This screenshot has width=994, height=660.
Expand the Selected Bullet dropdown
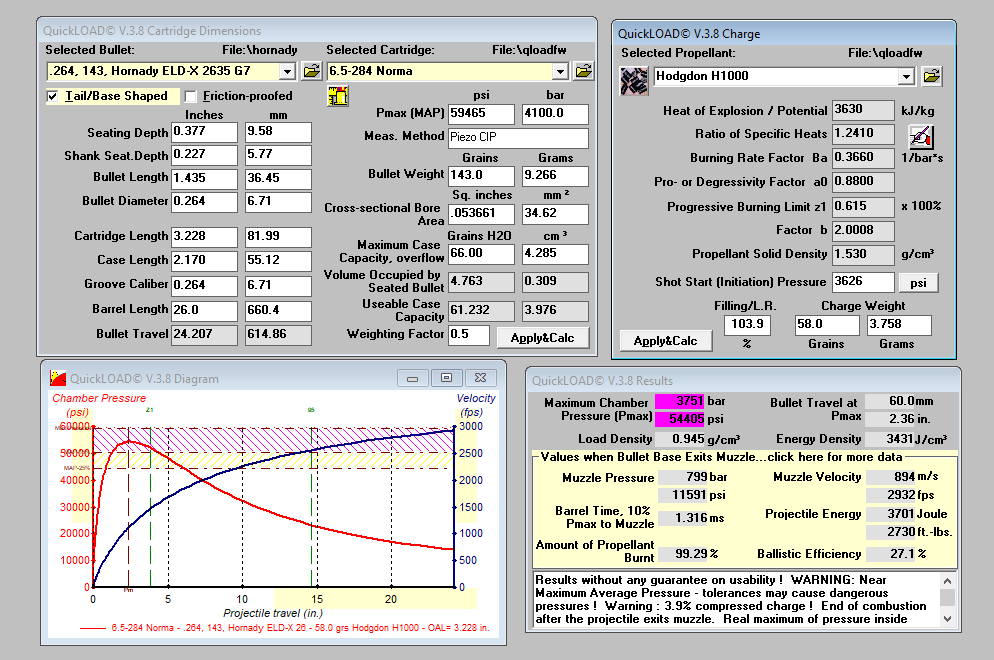tap(287, 72)
